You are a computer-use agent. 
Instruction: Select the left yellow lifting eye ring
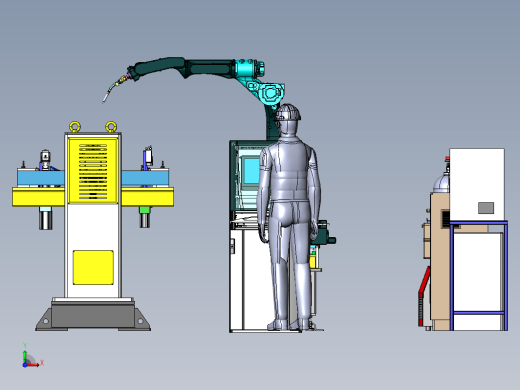coord(75,127)
